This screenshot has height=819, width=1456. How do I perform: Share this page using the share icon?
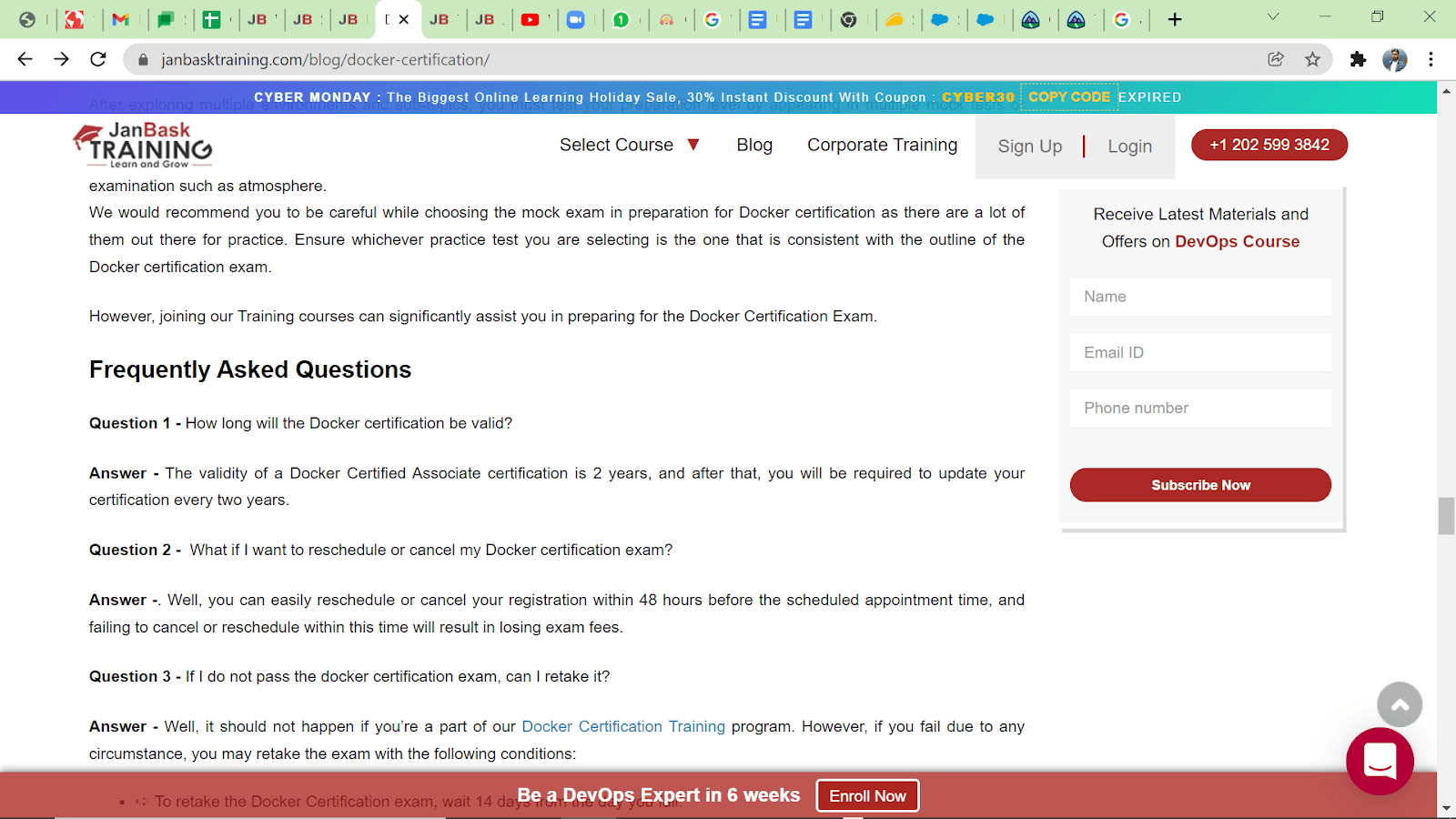coord(1276,59)
